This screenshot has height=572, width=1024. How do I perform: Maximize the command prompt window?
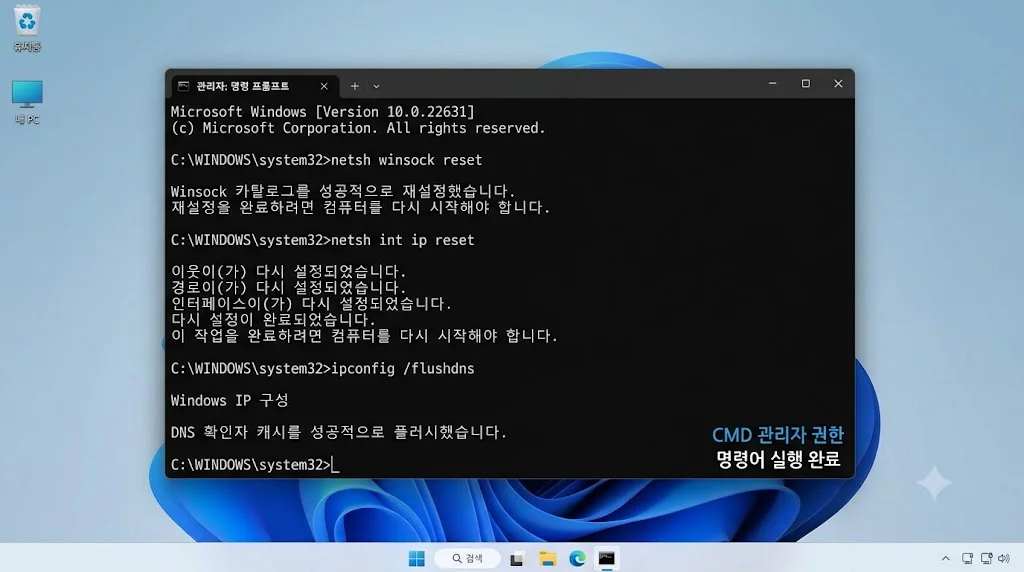coord(806,84)
